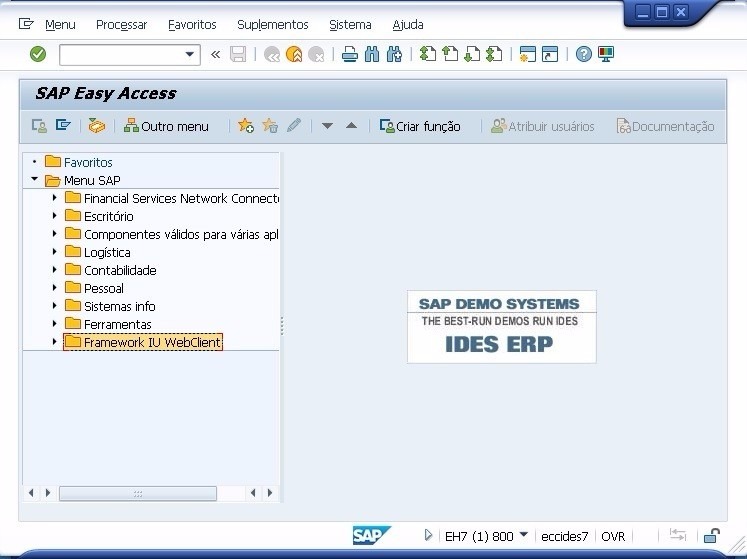Click the Last Page icon
This screenshot has width=747, height=559.
[x=494, y=54]
